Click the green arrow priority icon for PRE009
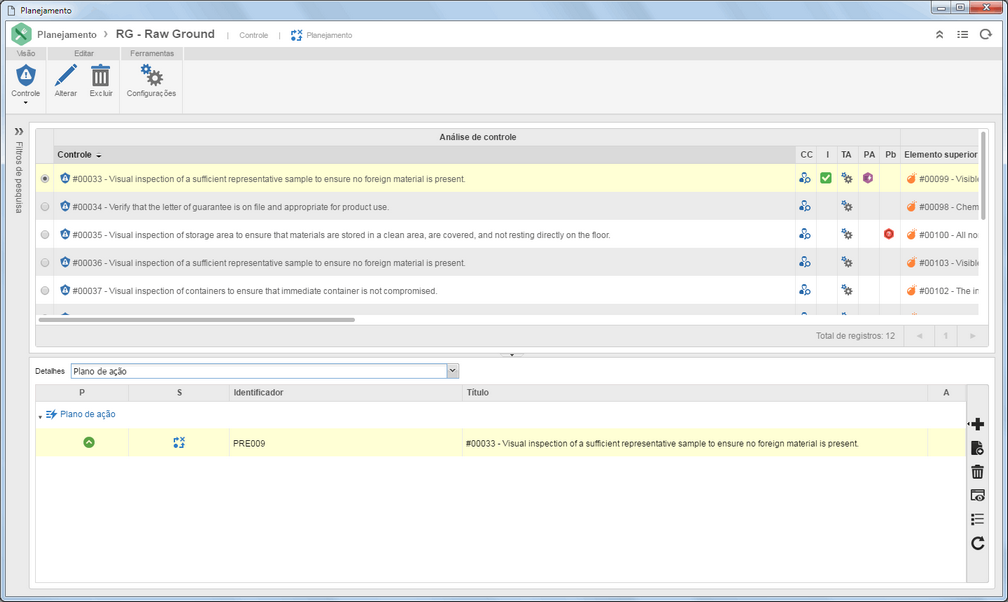This screenshot has height=602, width=1008. [89, 442]
